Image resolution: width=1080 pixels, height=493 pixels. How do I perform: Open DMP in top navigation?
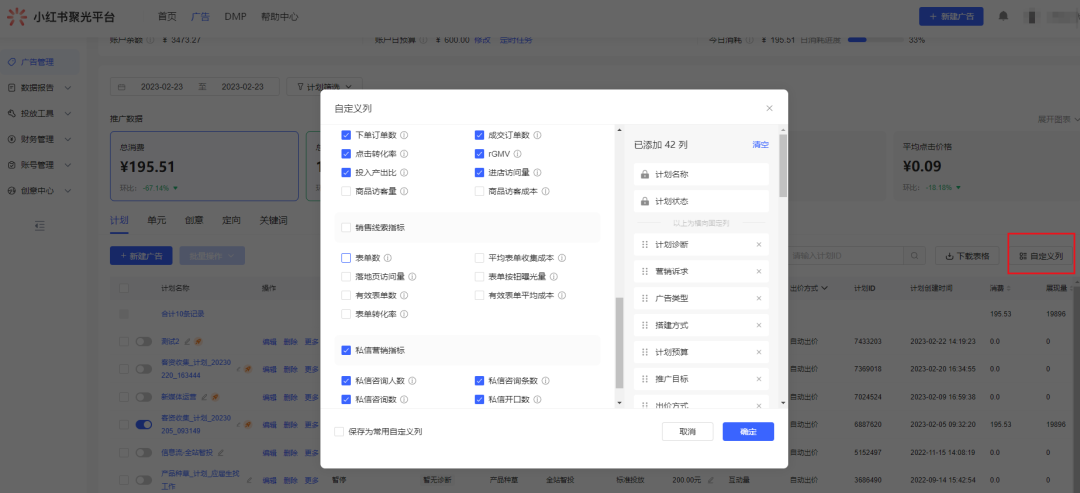point(236,17)
